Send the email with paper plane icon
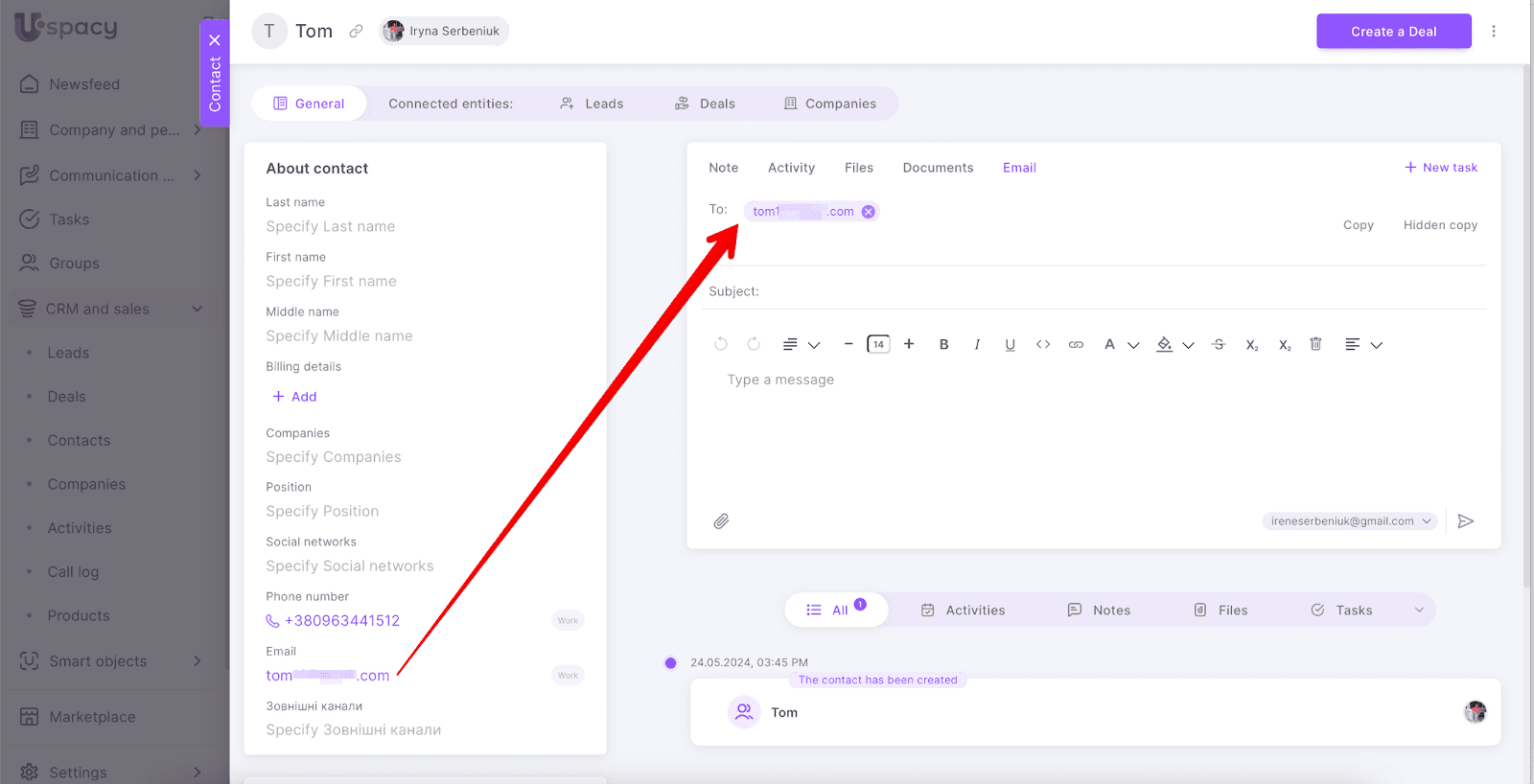The height and width of the screenshot is (784, 1534). coord(1465,521)
